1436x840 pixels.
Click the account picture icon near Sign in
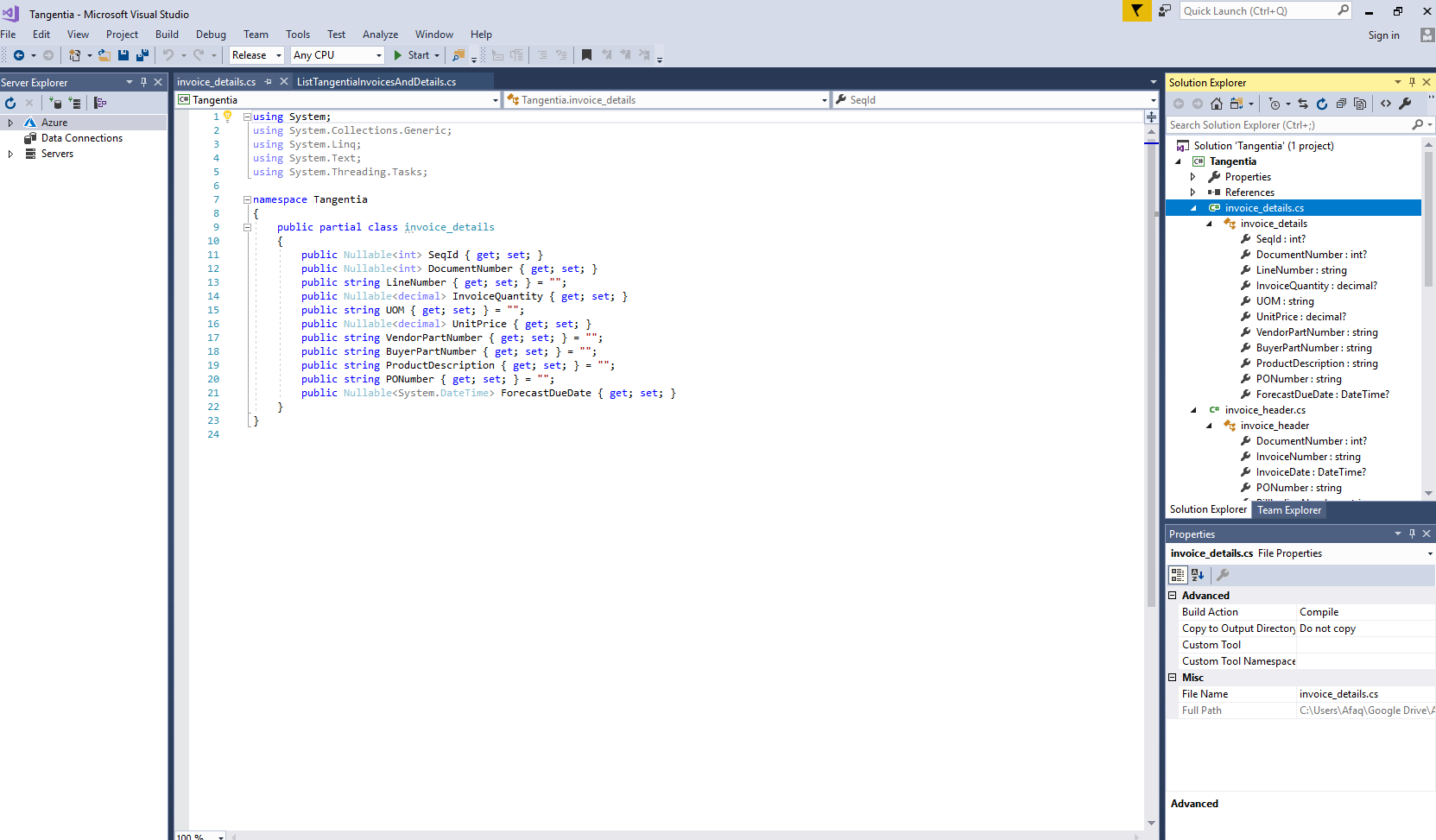1427,35
